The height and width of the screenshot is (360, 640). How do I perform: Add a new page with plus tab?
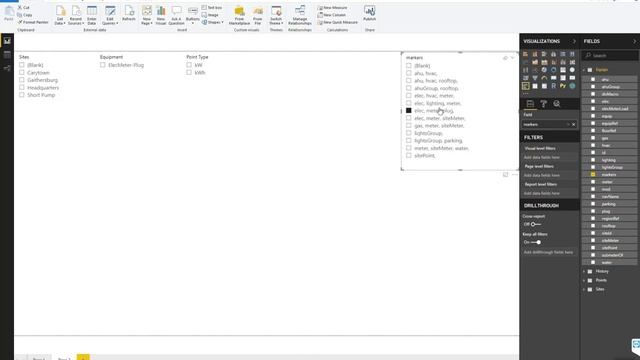[x=83, y=357]
